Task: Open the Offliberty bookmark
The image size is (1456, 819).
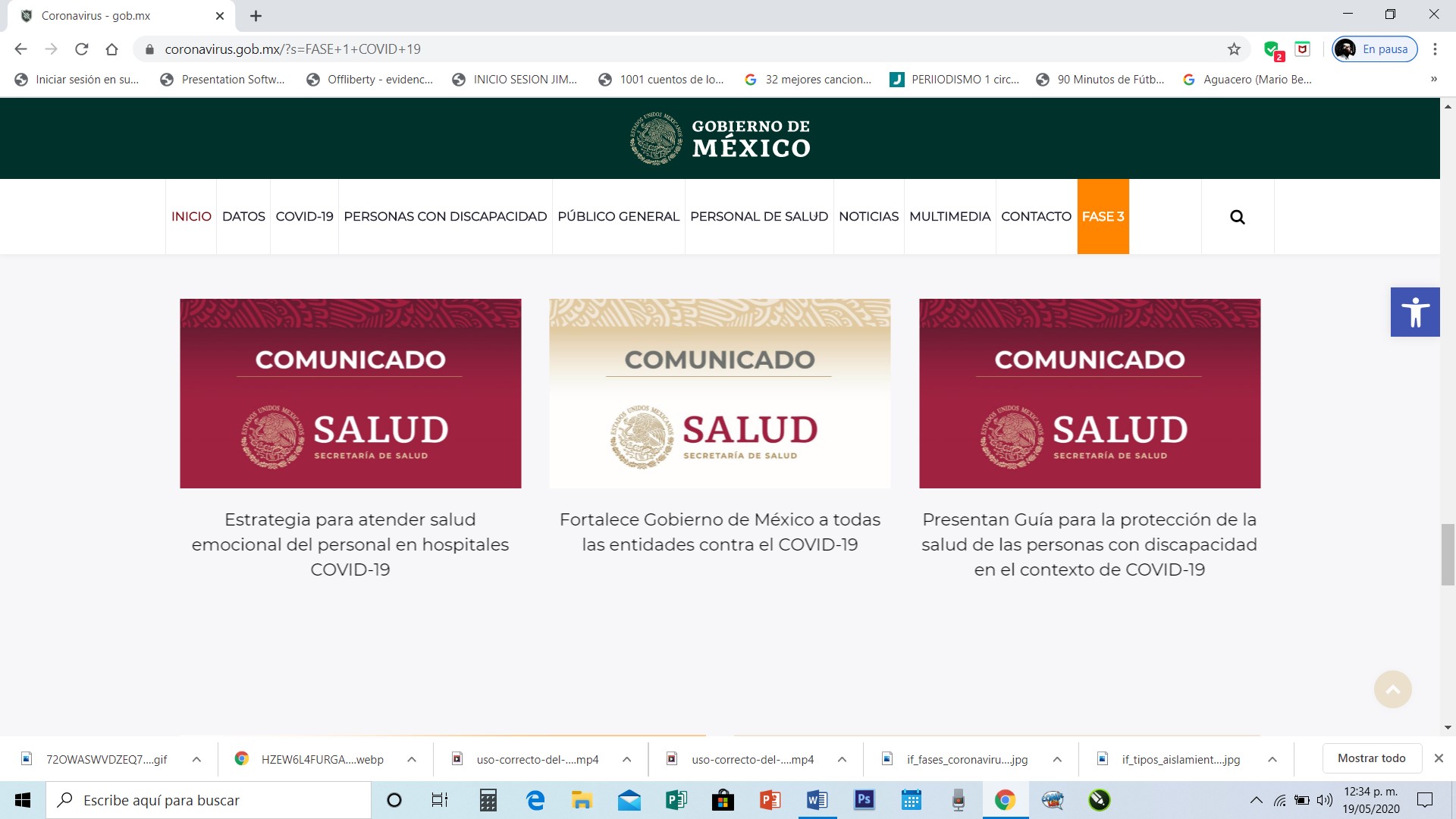Action: pos(369,80)
